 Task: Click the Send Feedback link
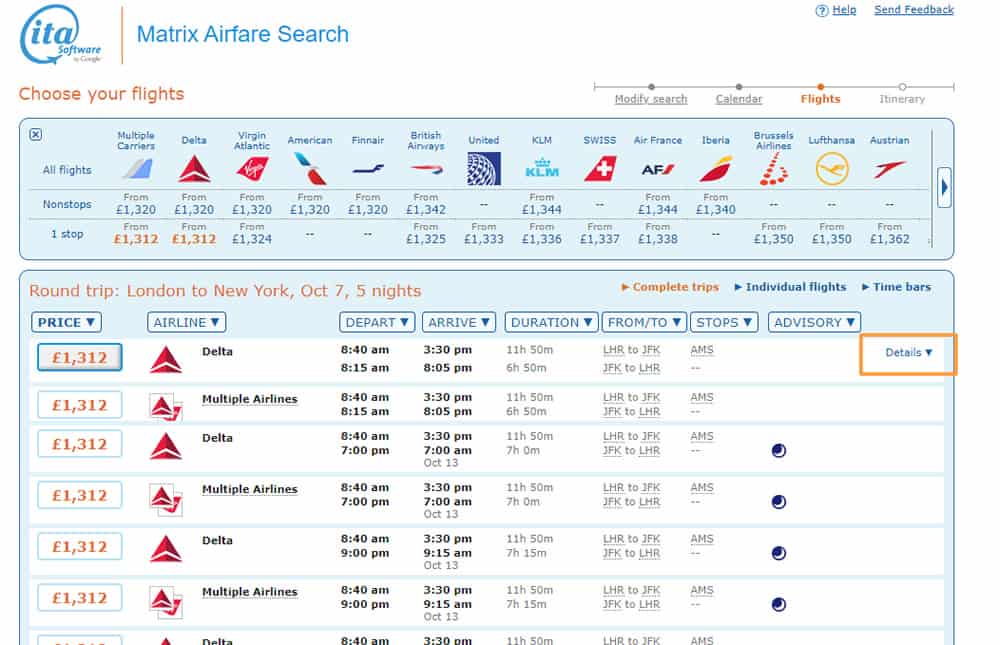(x=914, y=10)
